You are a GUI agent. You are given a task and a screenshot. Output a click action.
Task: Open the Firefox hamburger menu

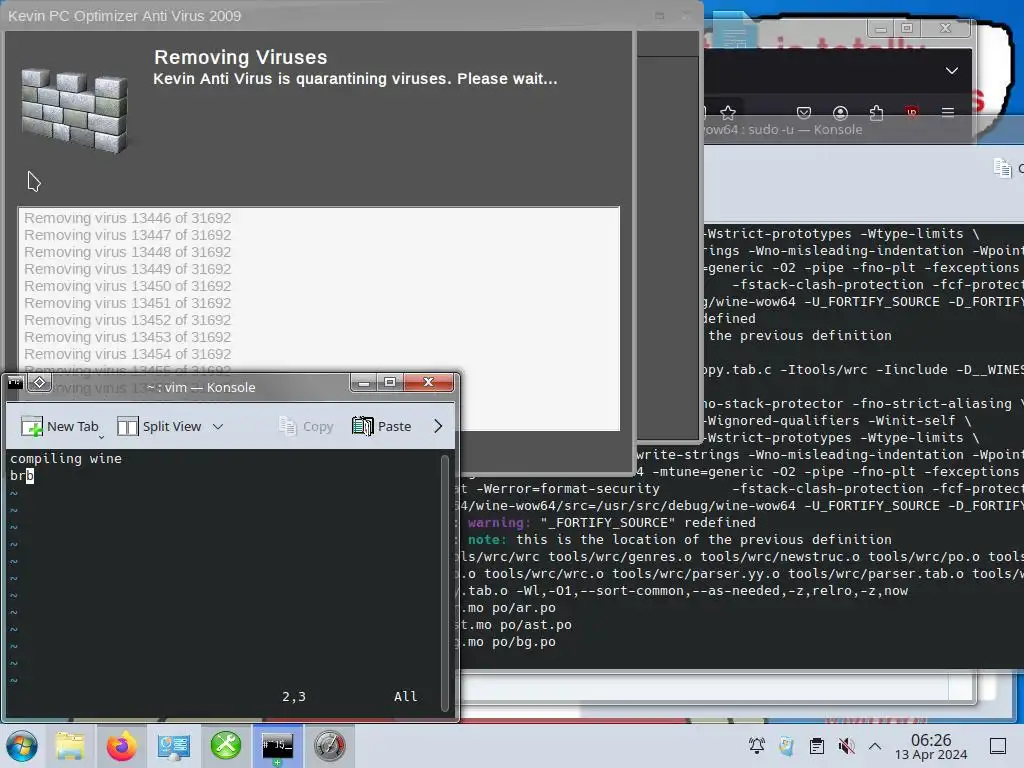[948, 113]
